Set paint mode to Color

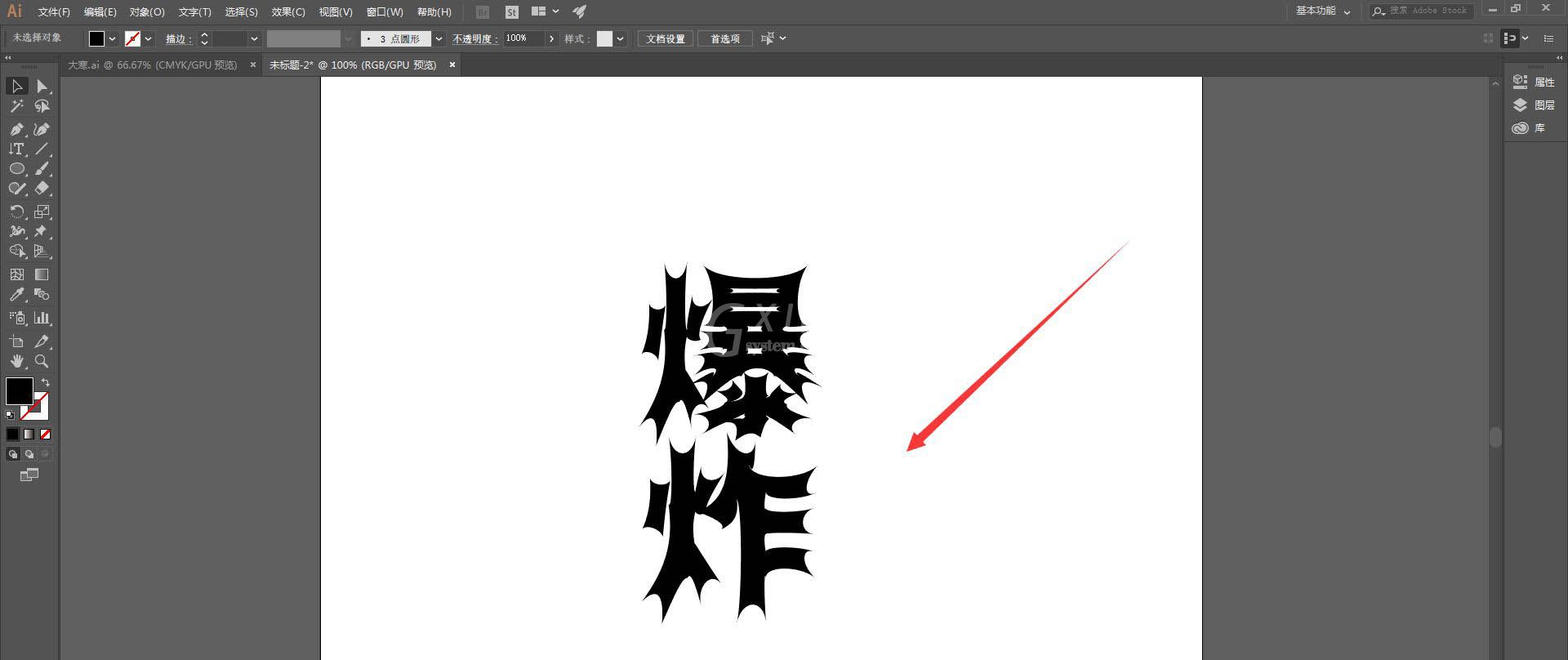(x=12, y=435)
